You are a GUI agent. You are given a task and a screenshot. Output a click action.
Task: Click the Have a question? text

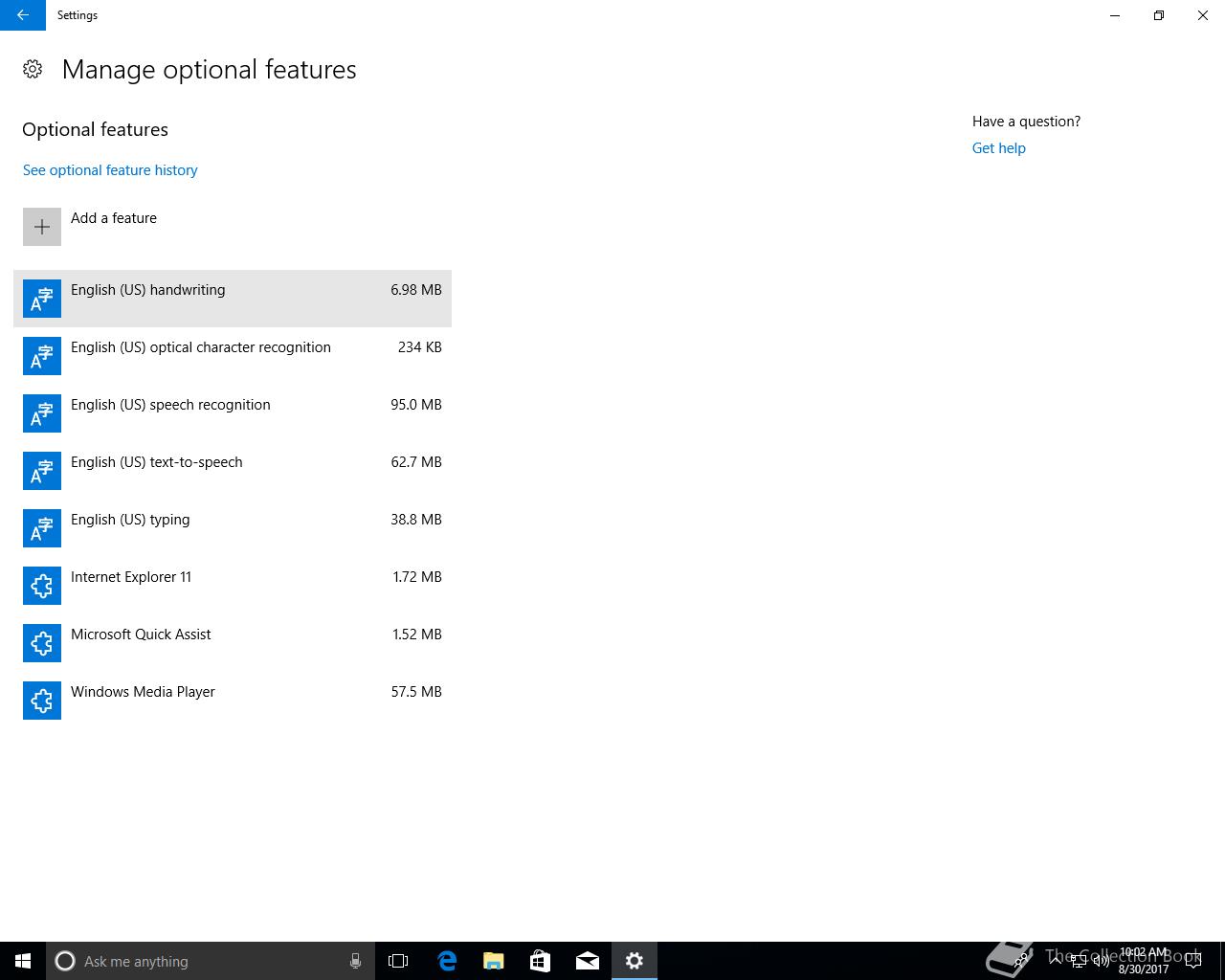point(1026,122)
